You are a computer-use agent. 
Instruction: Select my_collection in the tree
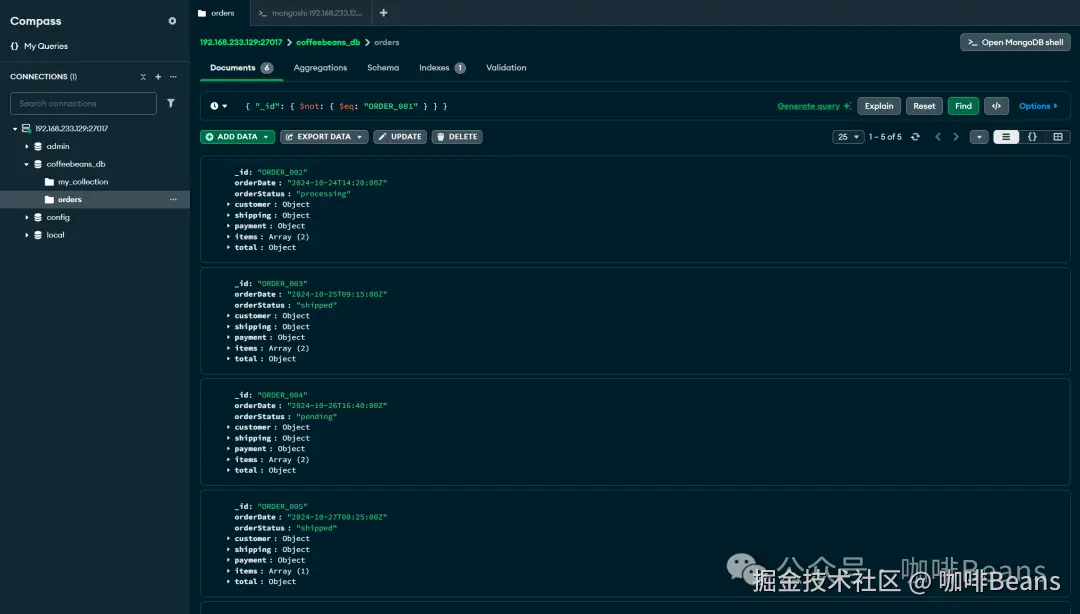[83, 182]
